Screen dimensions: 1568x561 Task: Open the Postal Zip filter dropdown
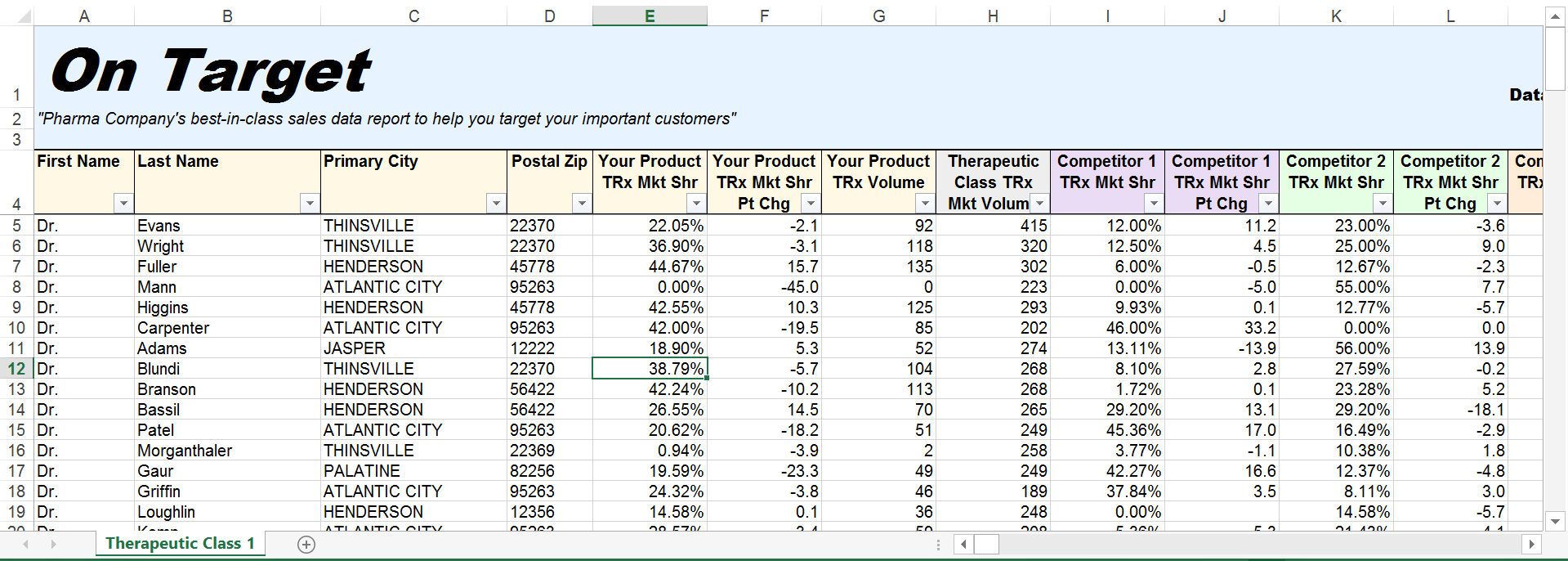point(581,203)
